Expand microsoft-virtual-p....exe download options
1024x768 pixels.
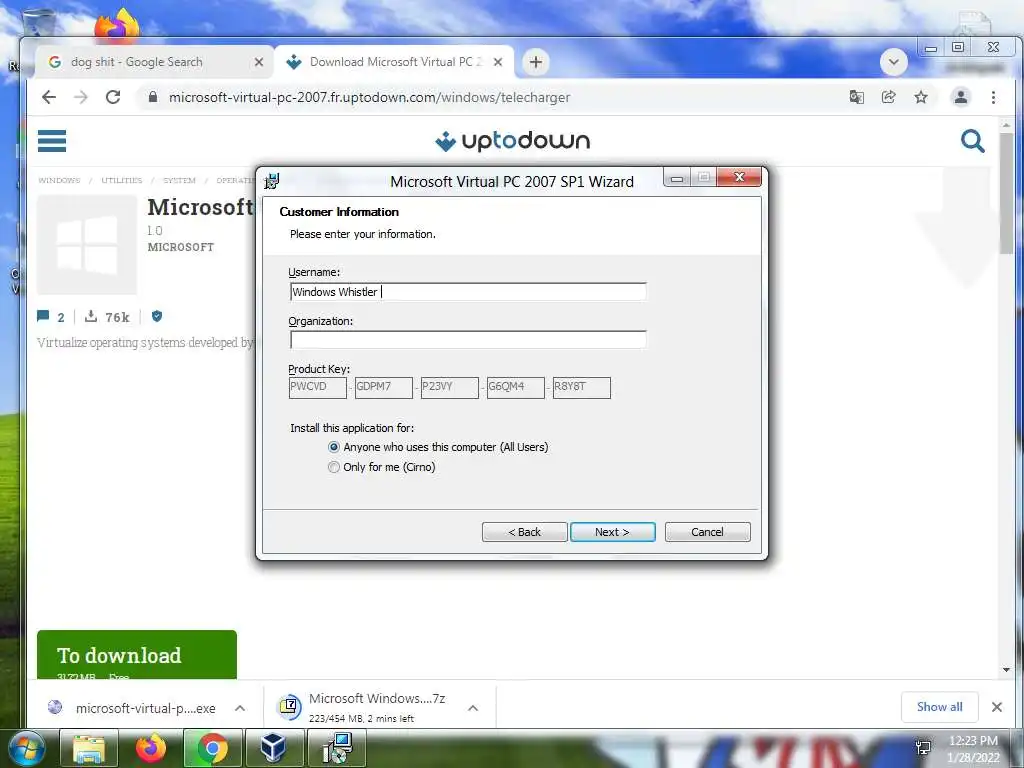pyautogui.click(x=240, y=708)
